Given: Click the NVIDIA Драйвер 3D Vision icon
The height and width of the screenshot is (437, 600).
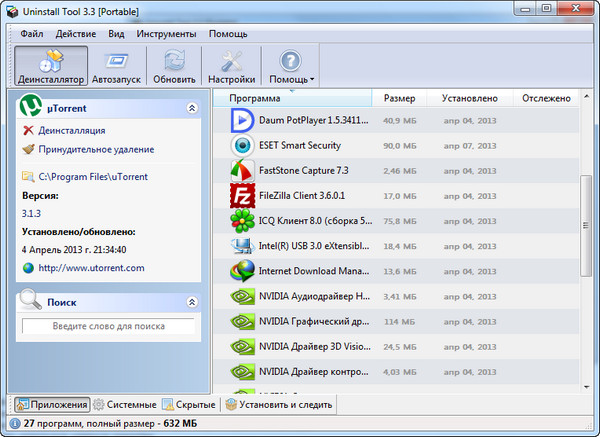Looking at the screenshot, I should click(242, 347).
